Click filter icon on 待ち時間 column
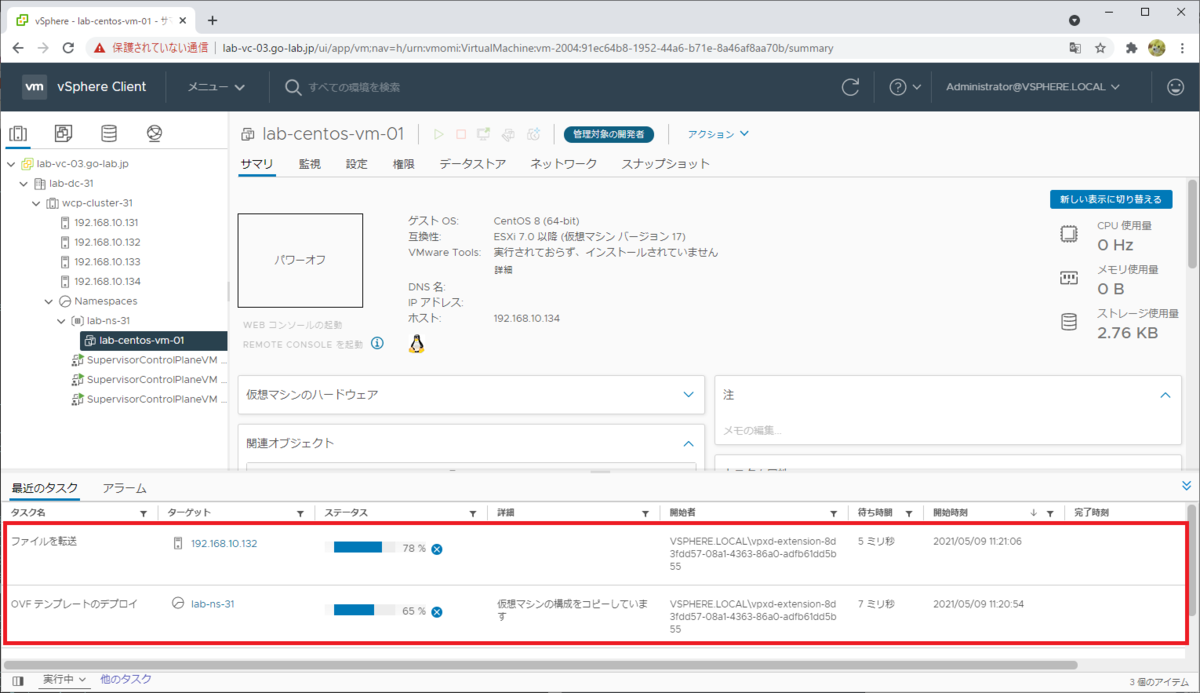Viewport: 1200px width, 693px height. pyautogui.click(x=908, y=513)
